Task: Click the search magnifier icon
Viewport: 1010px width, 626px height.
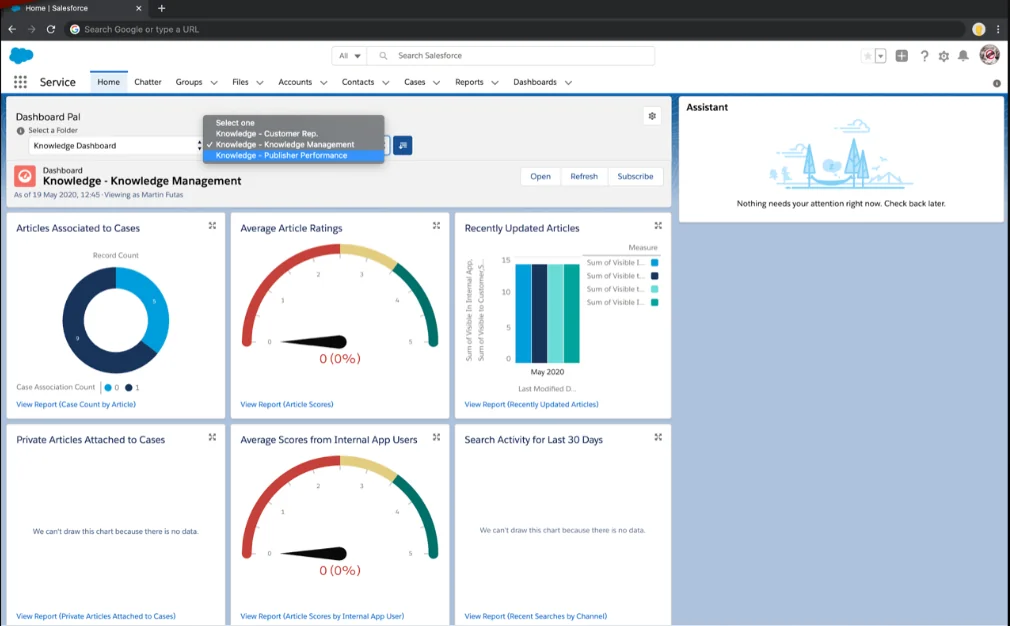Action: click(383, 56)
